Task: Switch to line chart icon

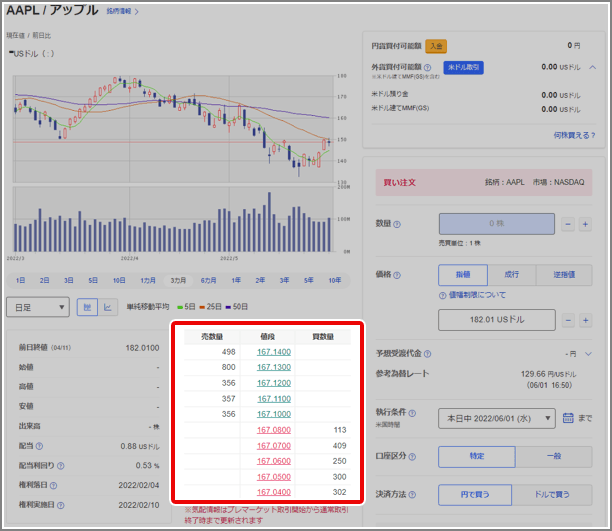Action: click(x=108, y=307)
